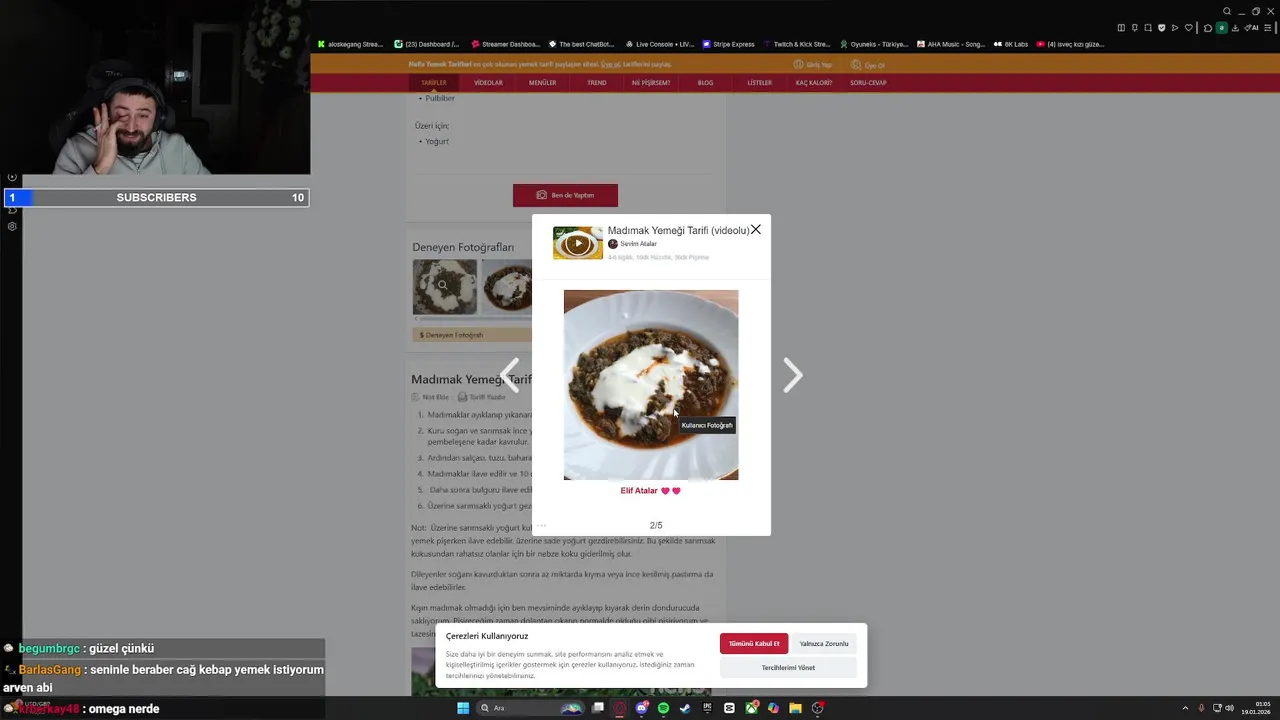Open the TREND menu tab
The height and width of the screenshot is (720, 1280).
[597, 83]
